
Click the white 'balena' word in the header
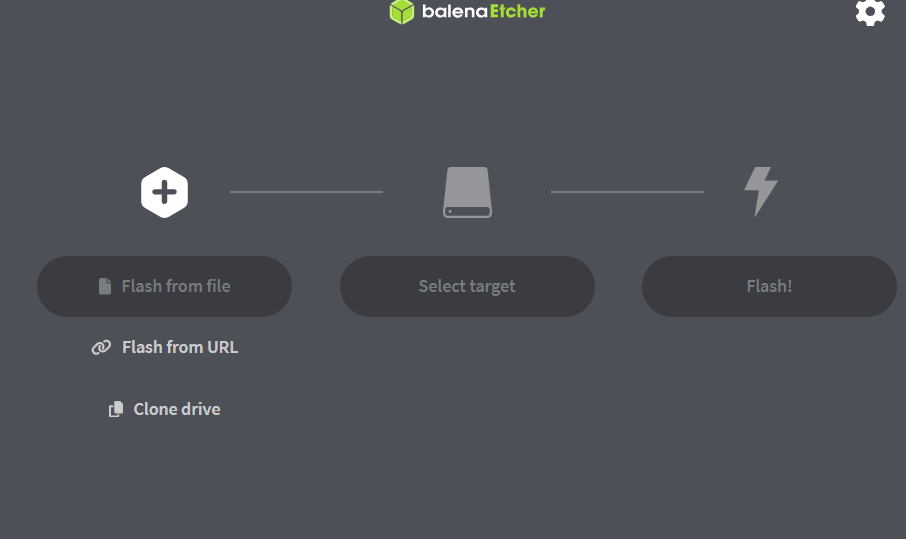[454, 12]
